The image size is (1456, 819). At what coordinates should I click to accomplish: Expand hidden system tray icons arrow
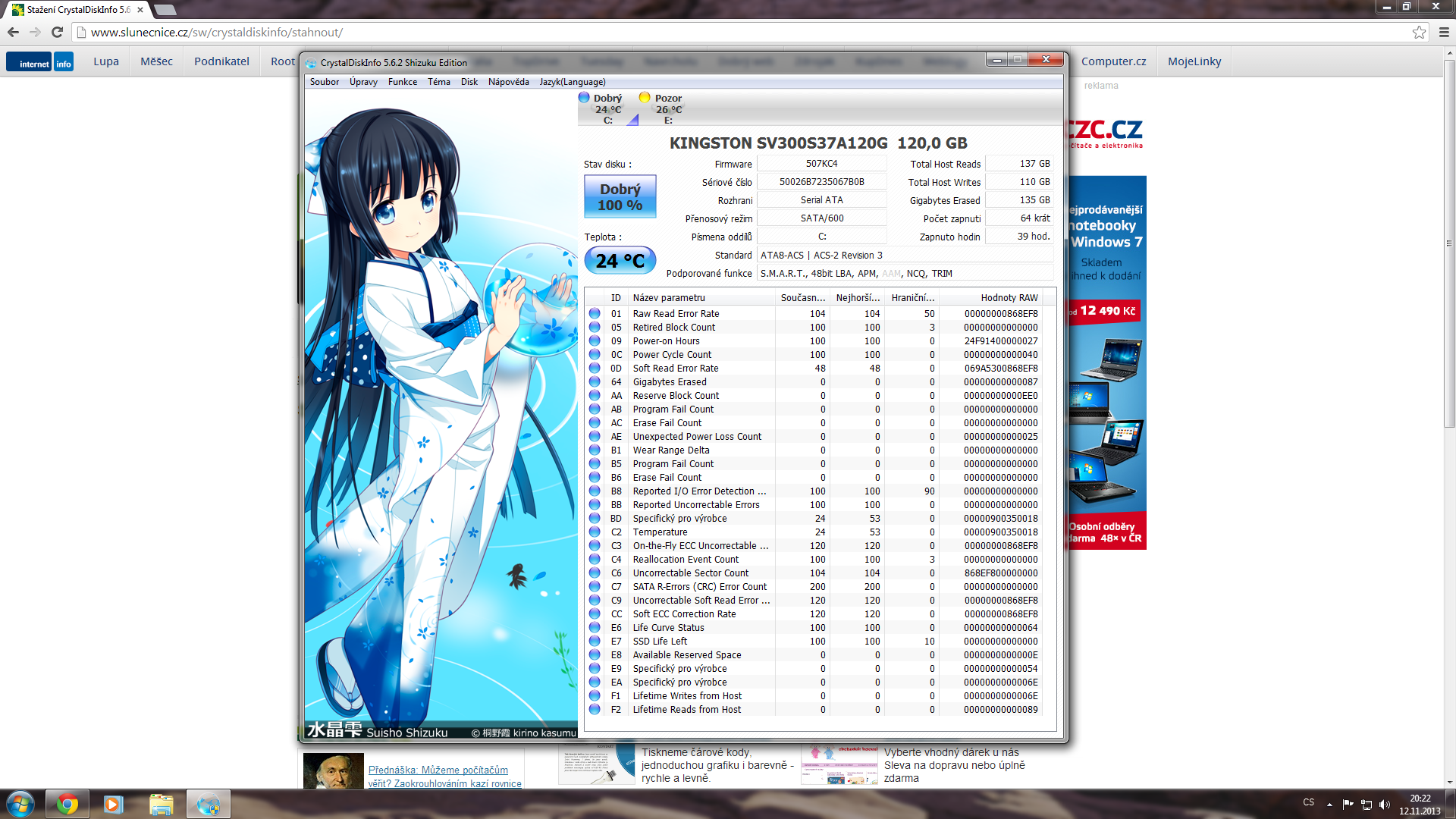click(1329, 804)
